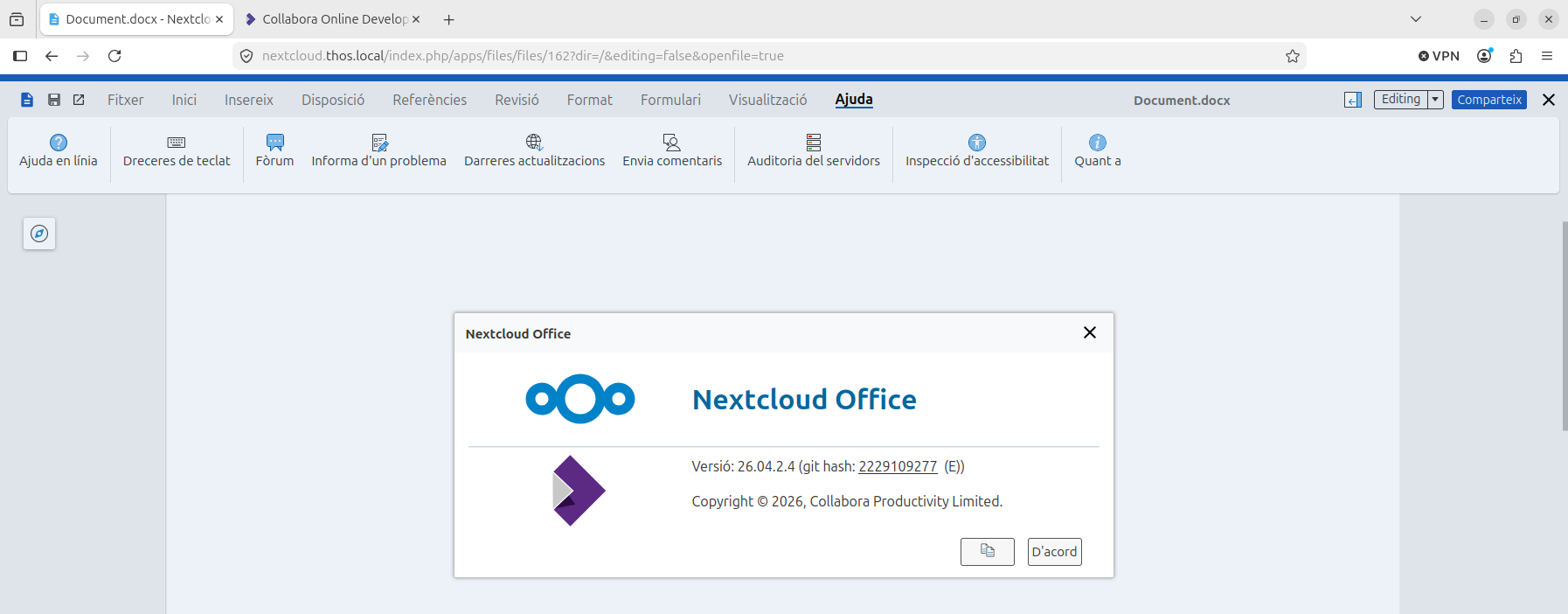Click Informa d'un problema
1568x614 pixels.
pos(378,151)
